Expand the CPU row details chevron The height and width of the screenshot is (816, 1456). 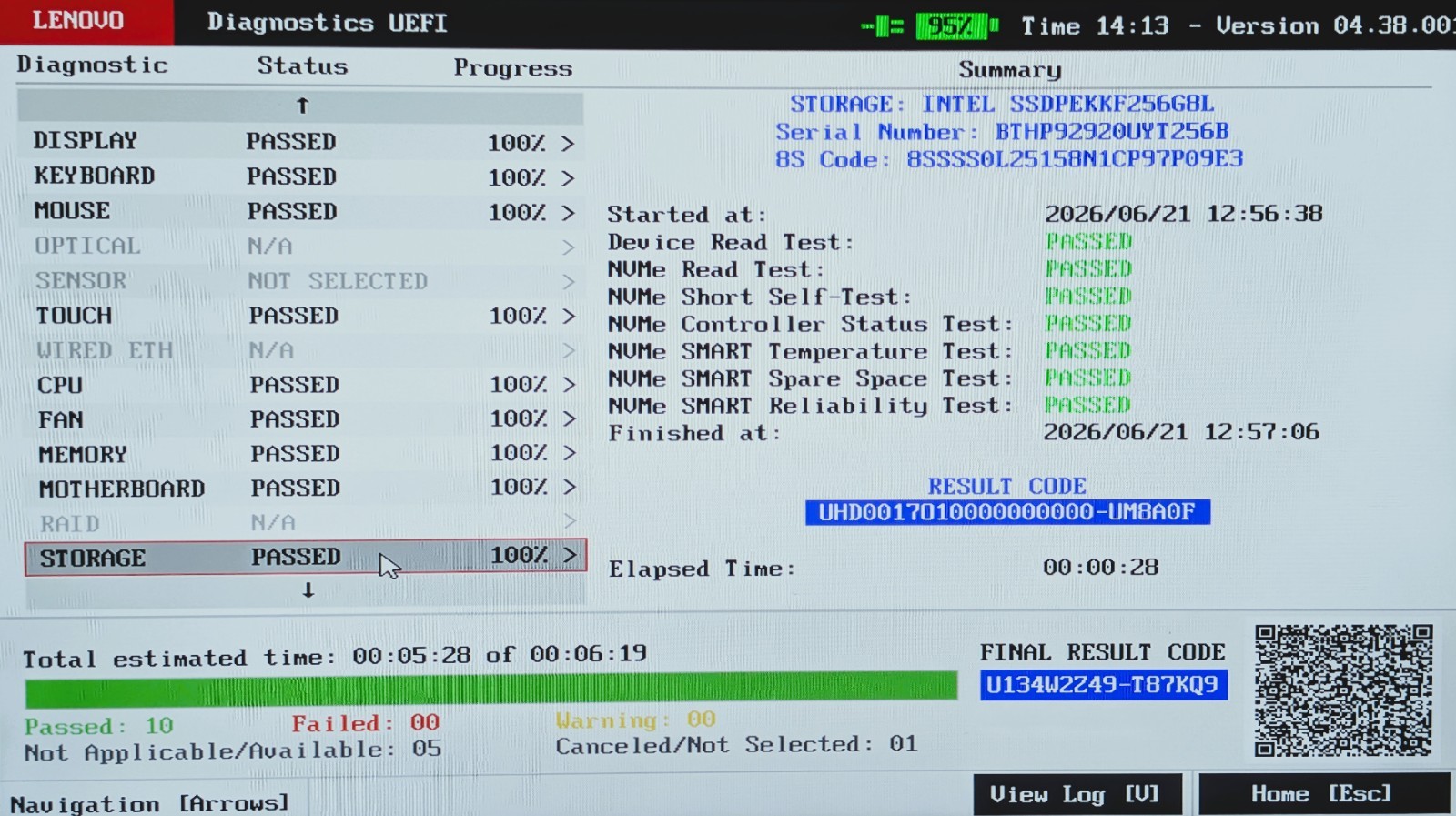569,385
